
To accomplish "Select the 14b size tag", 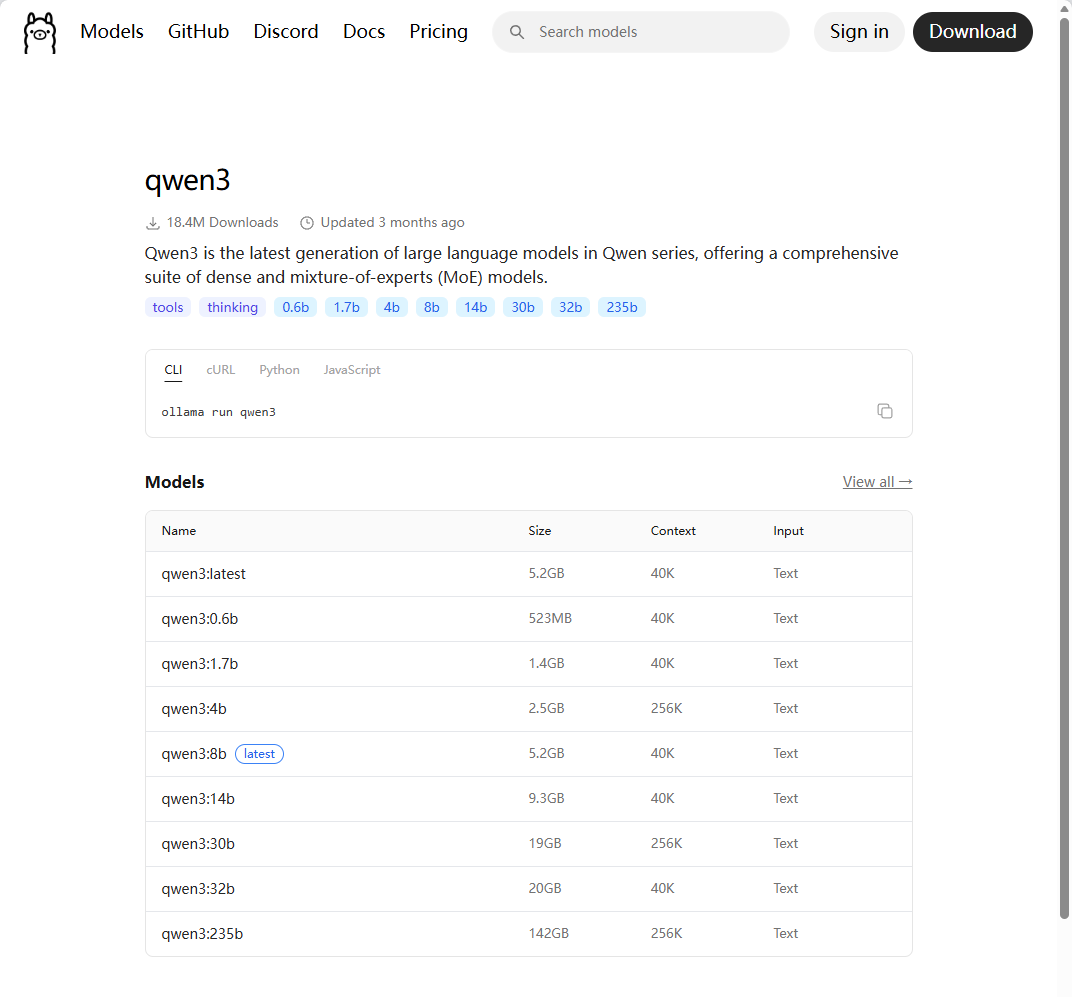I will click(x=475, y=308).
